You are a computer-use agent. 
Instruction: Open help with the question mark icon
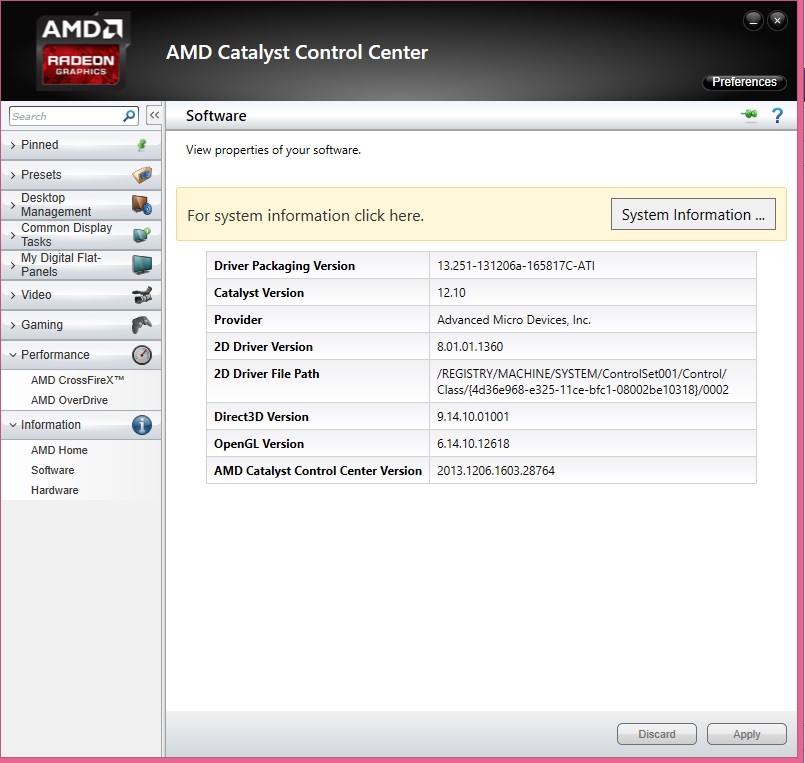point(777,116)
